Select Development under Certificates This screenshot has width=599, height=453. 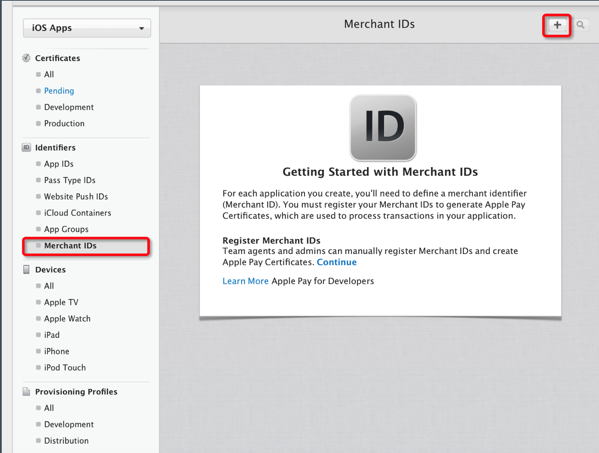pos(69,107)
